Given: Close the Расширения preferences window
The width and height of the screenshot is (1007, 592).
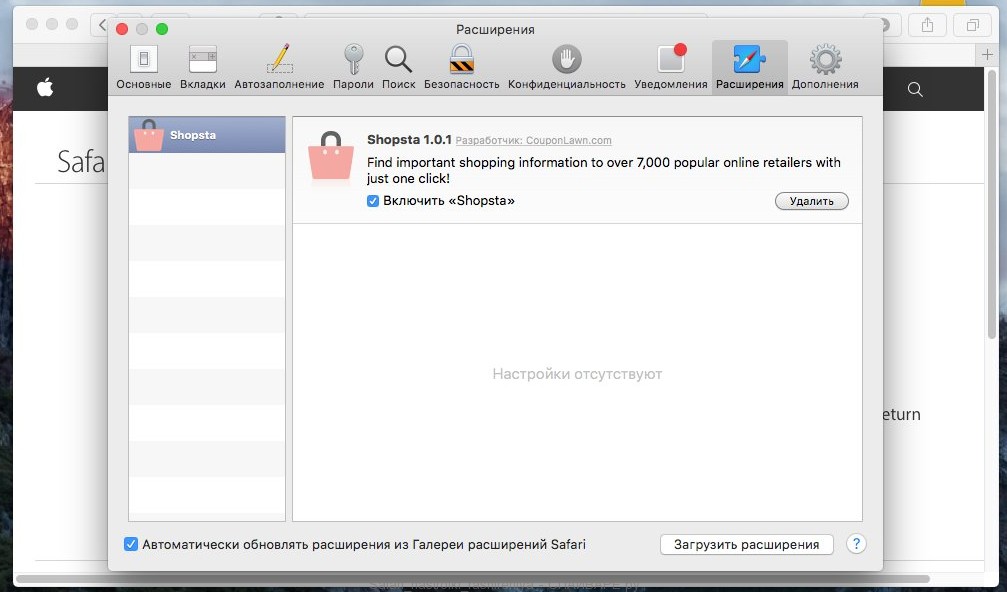Looking at the screenshot, I should tap(122, 29).
